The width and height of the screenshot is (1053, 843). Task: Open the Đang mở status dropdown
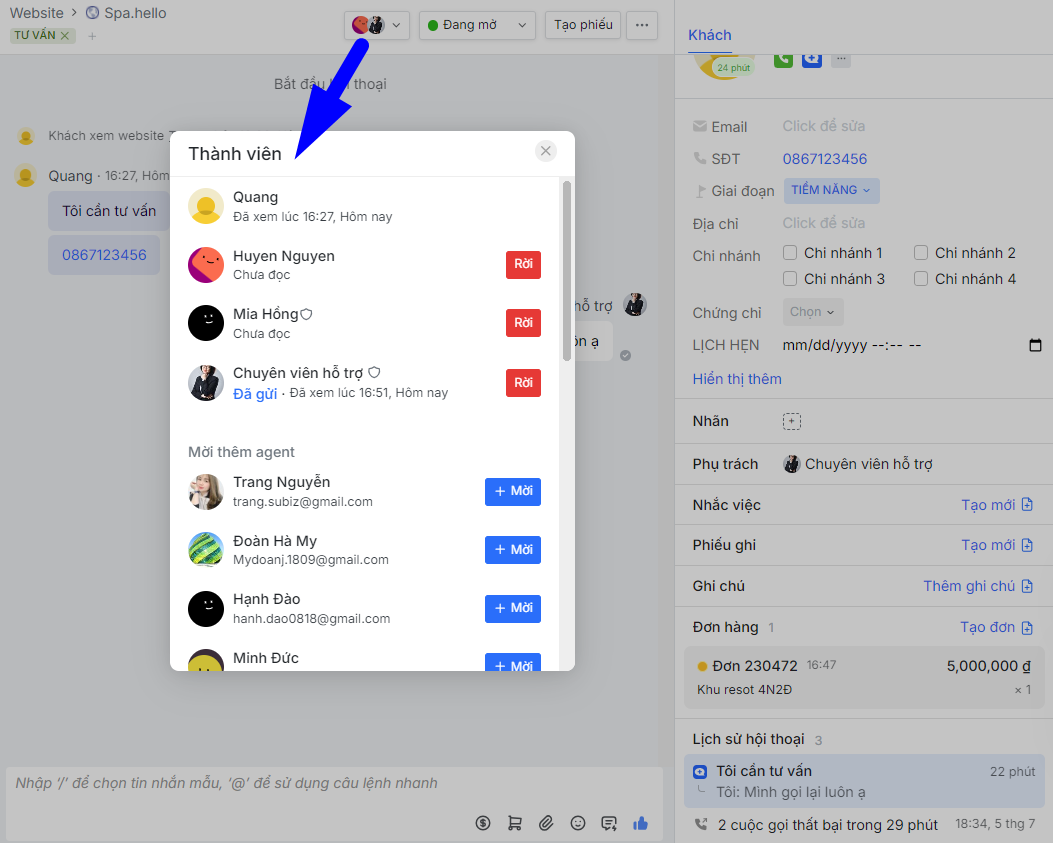(x=477, y=25)
